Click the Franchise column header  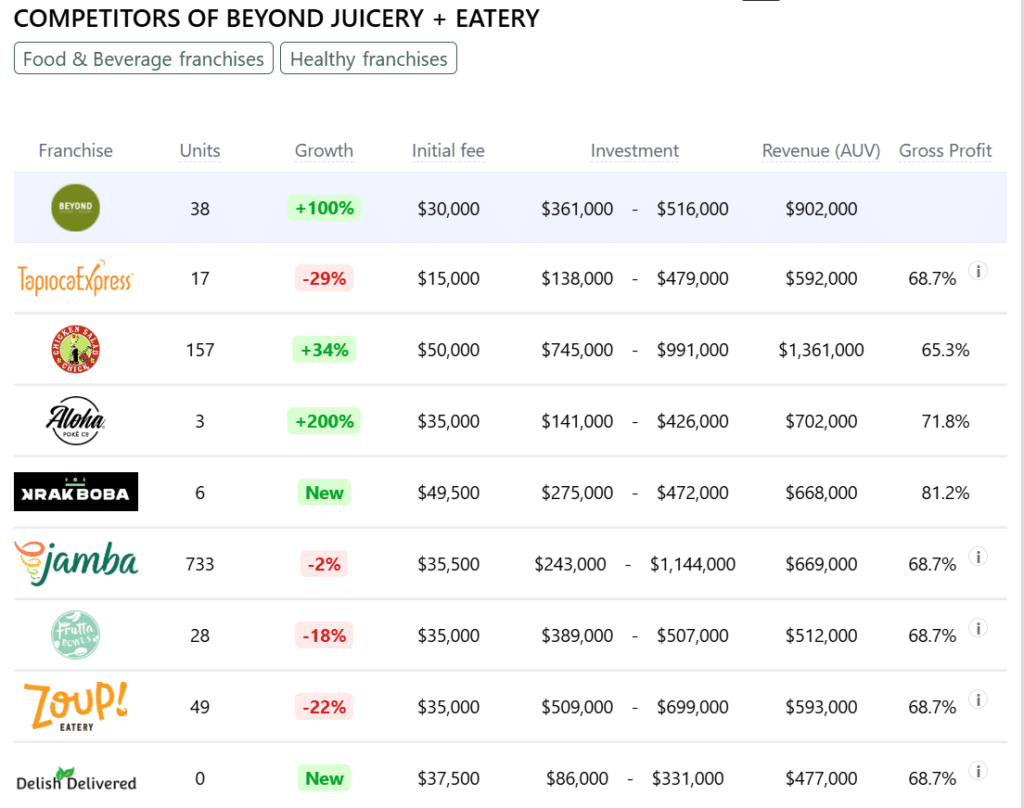[x=75, y=151]
